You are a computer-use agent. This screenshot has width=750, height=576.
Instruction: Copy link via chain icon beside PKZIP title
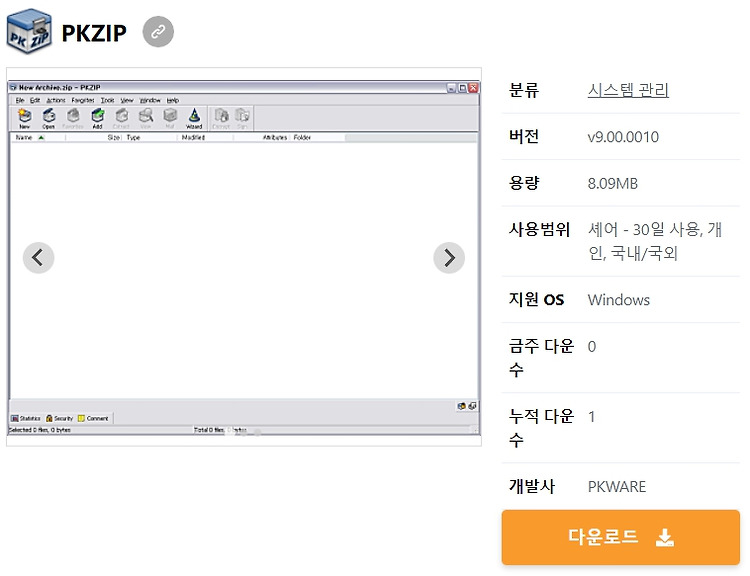(x=158, y=32)
